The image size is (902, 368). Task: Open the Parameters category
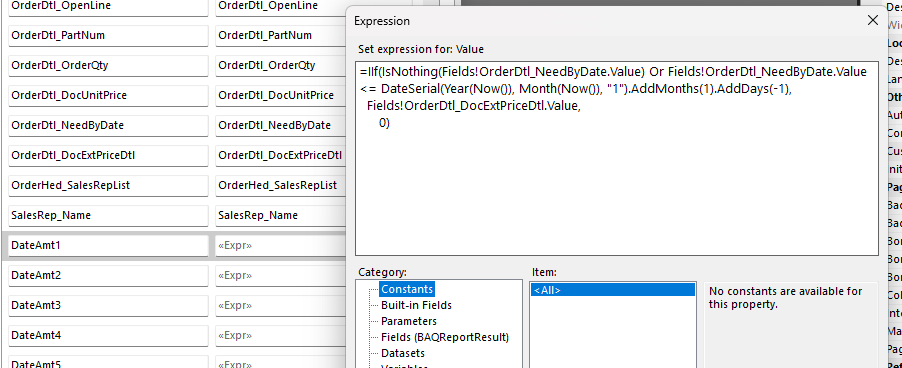408,321
